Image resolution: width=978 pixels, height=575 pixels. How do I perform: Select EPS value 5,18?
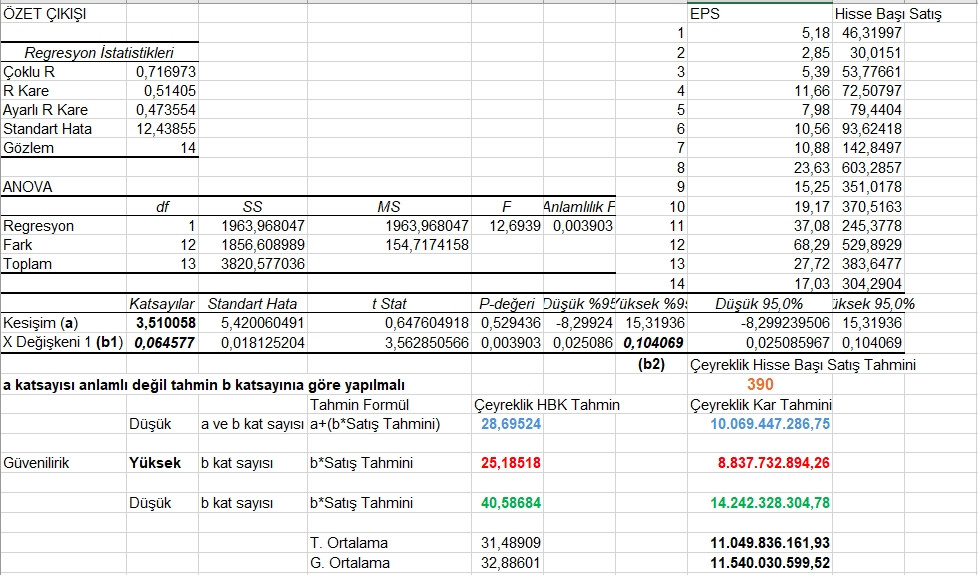pyautogui.click(x=814, y=33)
